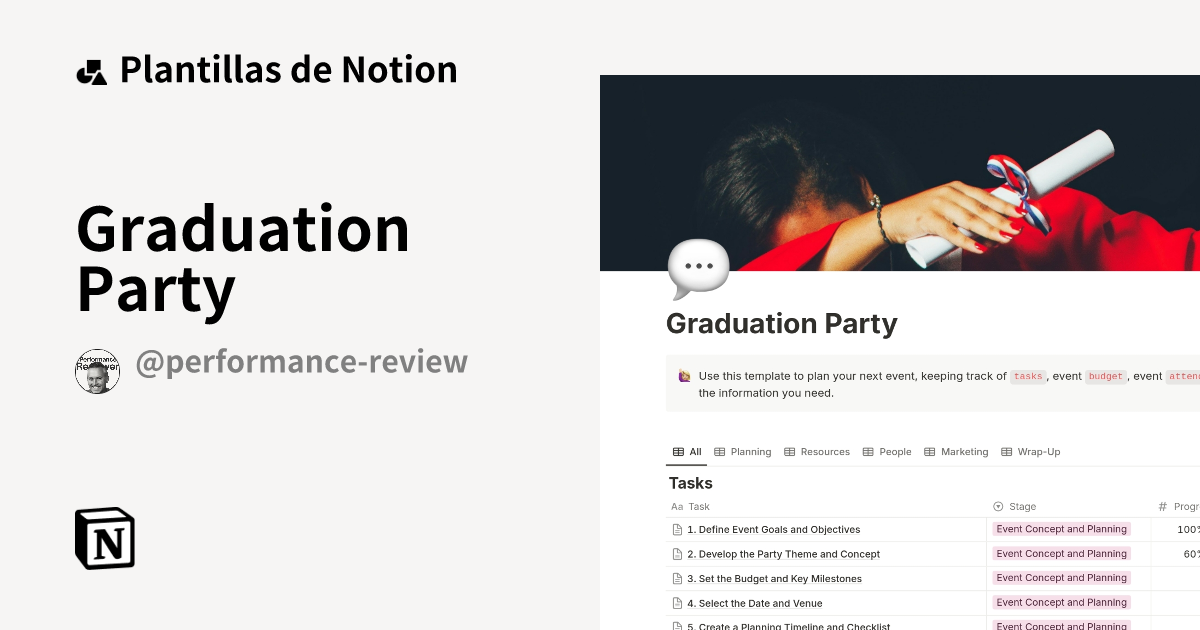The height and width of the screenshot is (630, 1200).
Task: Click the author avatar photo
Action: click(97, 370)
